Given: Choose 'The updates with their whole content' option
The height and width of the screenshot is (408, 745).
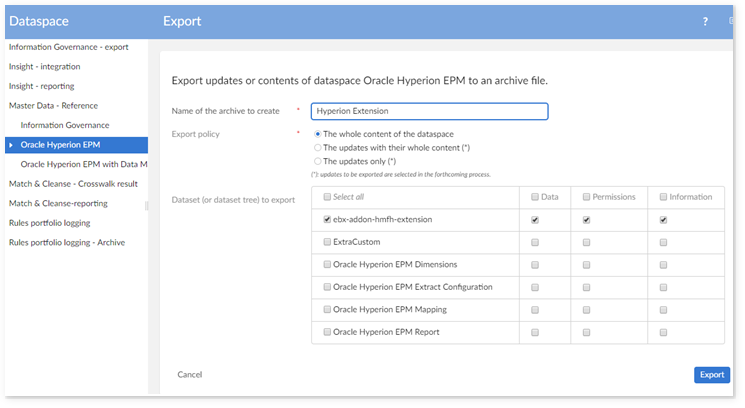Looking at the screenshot, I should 318,147.
